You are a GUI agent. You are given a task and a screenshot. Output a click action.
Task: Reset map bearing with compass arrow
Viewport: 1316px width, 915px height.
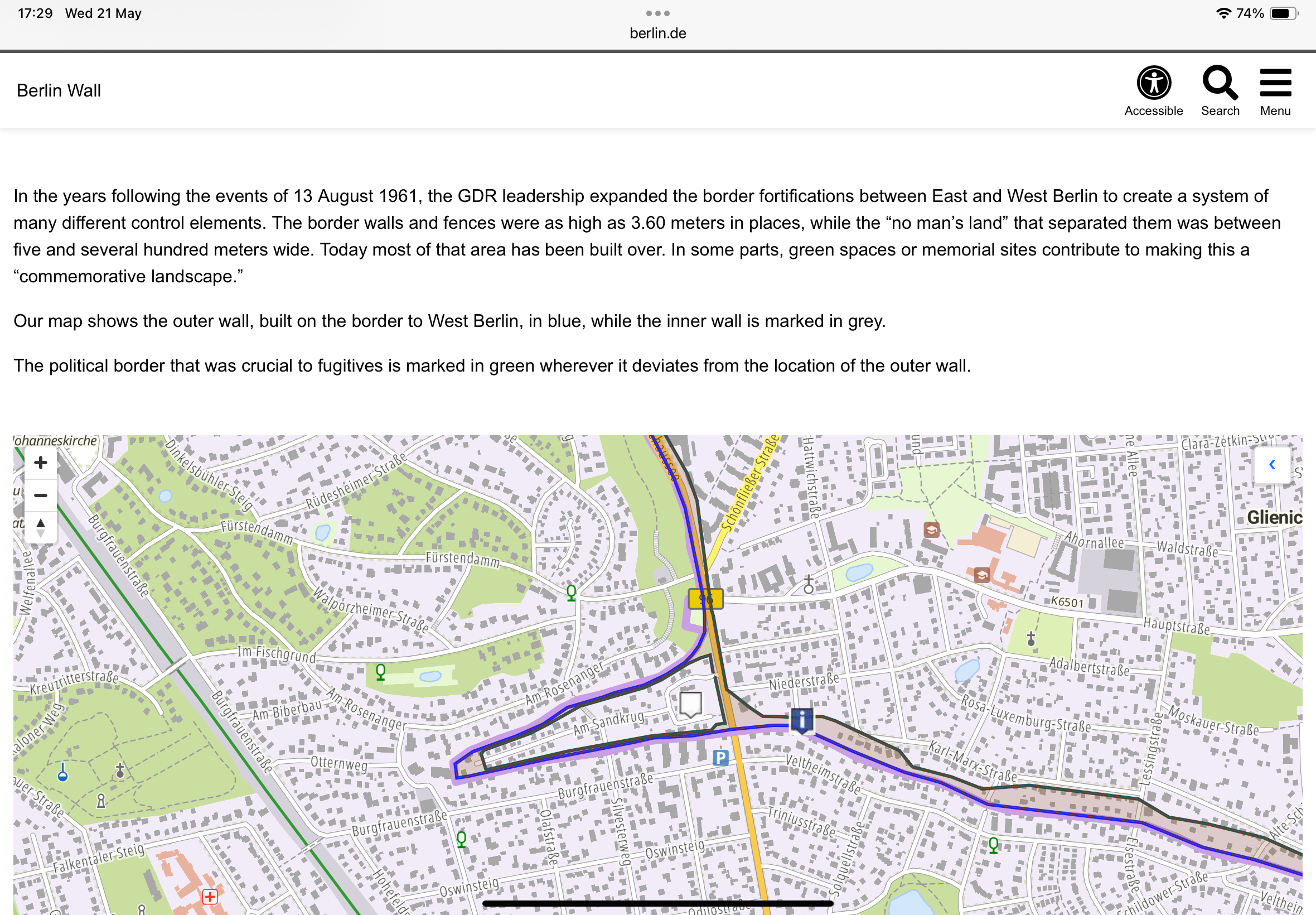(41, 527)
